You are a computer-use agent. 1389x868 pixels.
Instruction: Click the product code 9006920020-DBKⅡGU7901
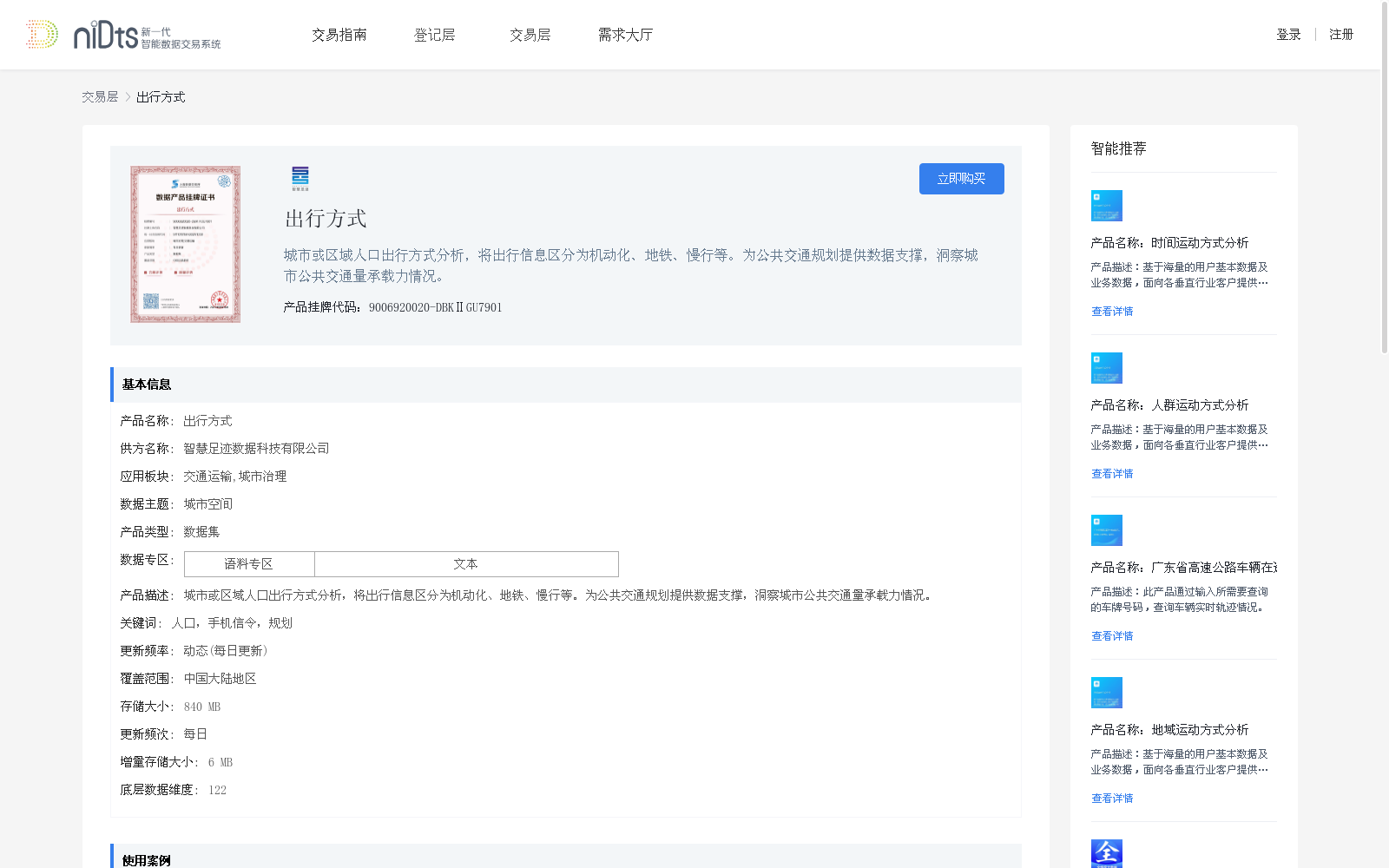[x=435, y=307]
